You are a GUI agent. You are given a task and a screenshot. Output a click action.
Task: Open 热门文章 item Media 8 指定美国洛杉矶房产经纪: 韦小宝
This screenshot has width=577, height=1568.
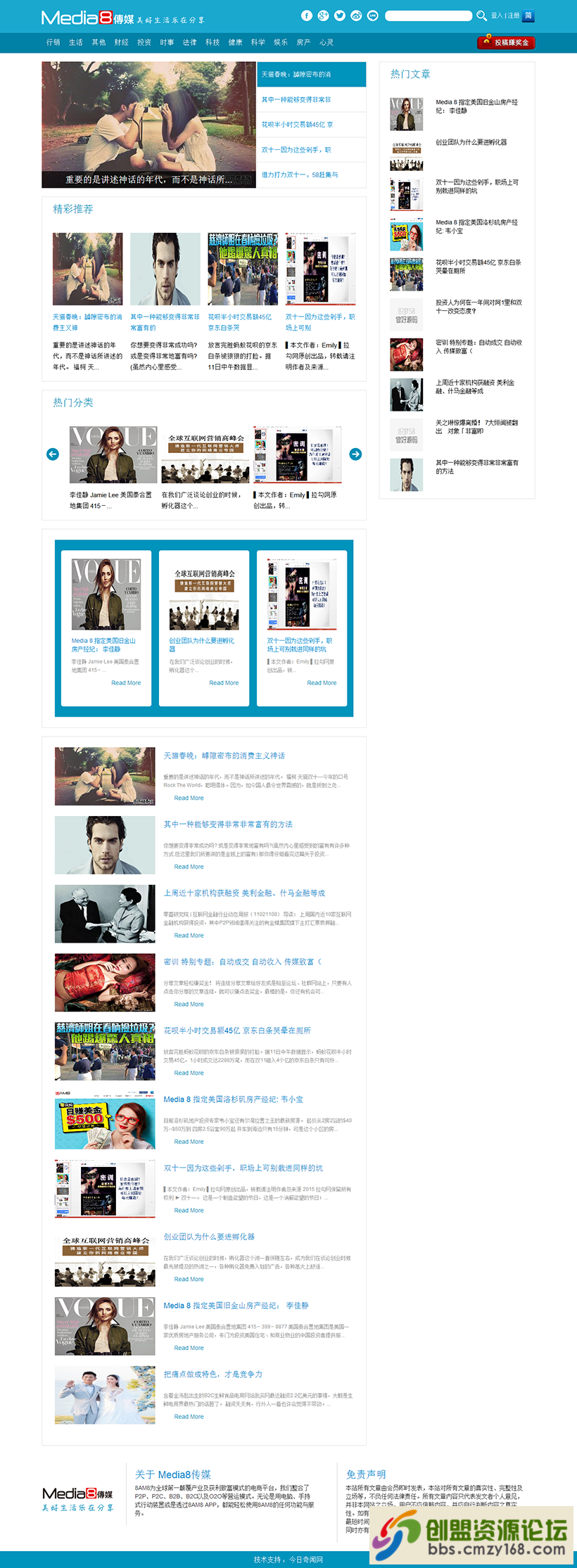pyautogui.click(x=477, y=227)
